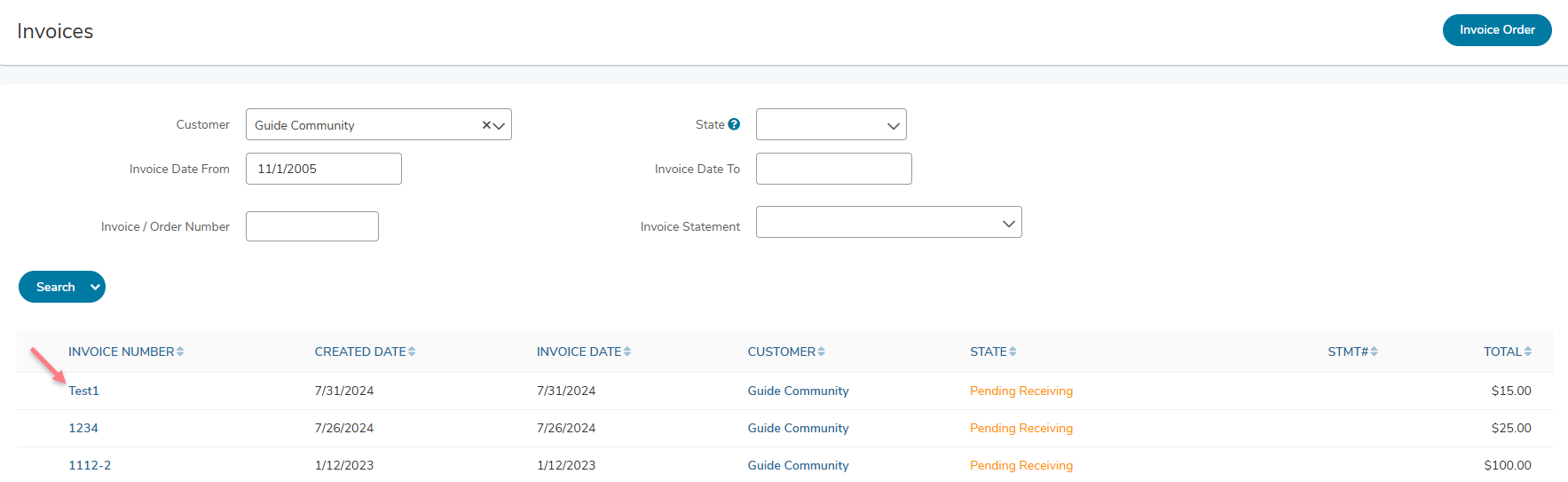Click the Invoice Date To field
Screen dimensions: 1568x482
(834, 169)
